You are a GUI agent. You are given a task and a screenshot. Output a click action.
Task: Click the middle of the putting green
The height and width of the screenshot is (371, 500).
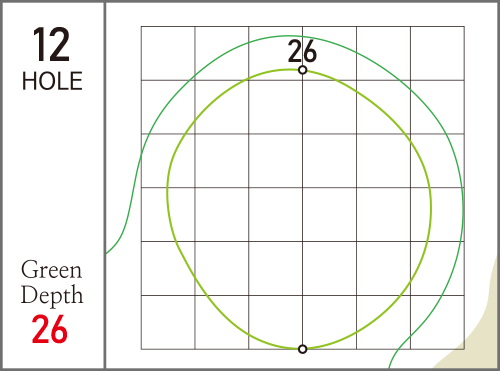[299, 209]
